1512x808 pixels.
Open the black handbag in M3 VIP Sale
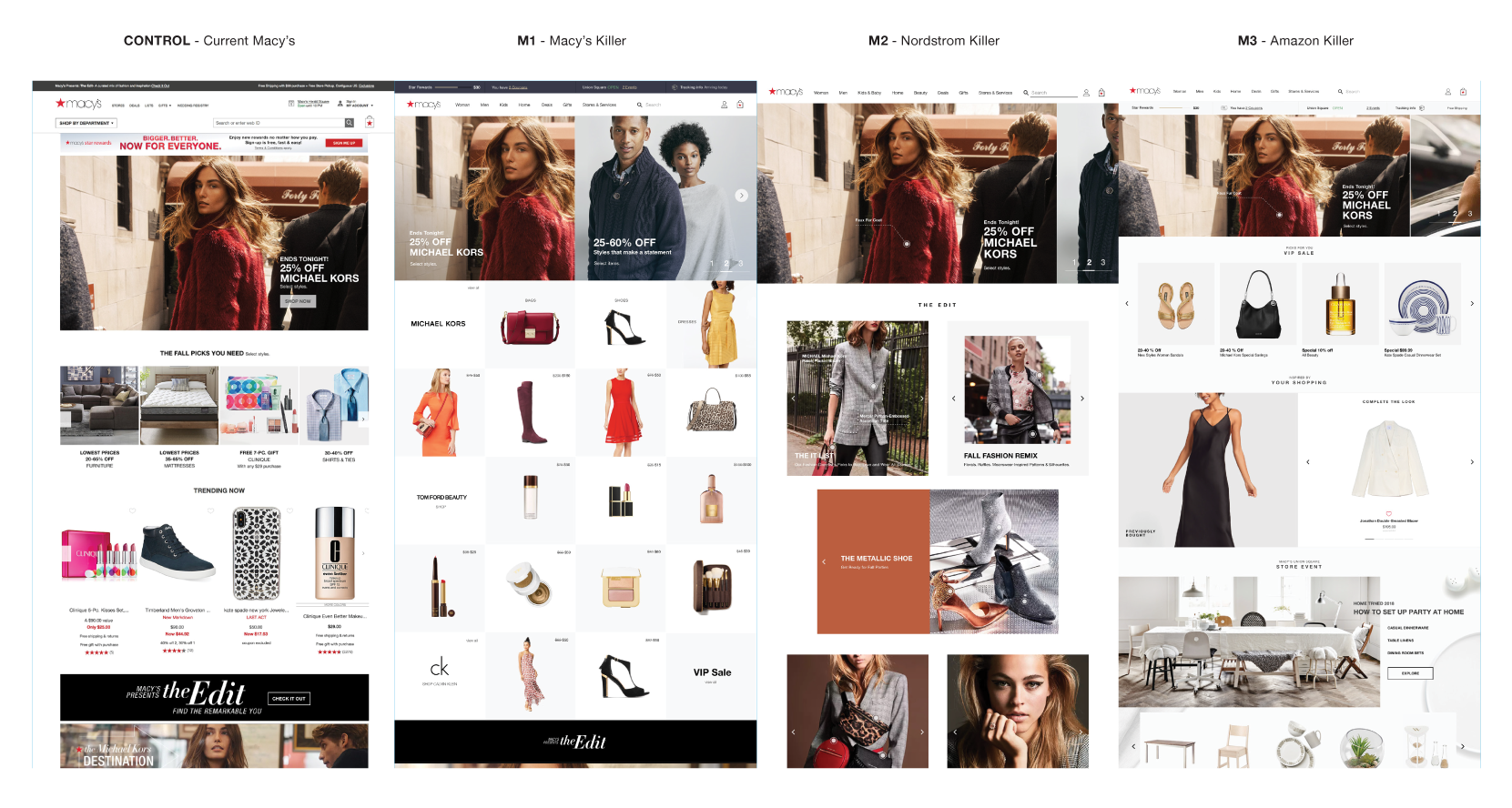pyautogui.click(x=1259, y=304)
